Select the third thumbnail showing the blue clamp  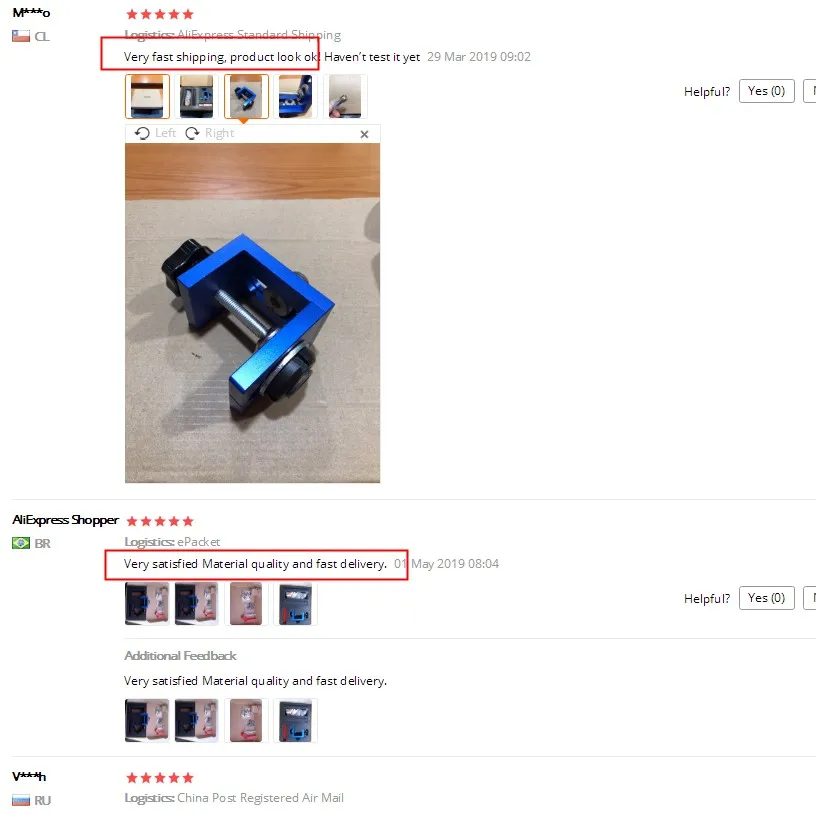click(246, 96)
